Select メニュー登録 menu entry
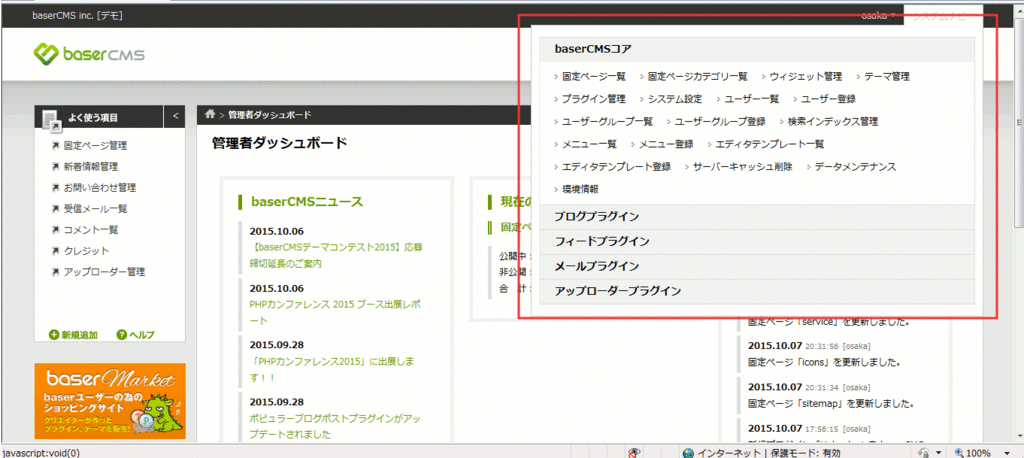This screenshot has height=458, width=1024. point(665,144)
